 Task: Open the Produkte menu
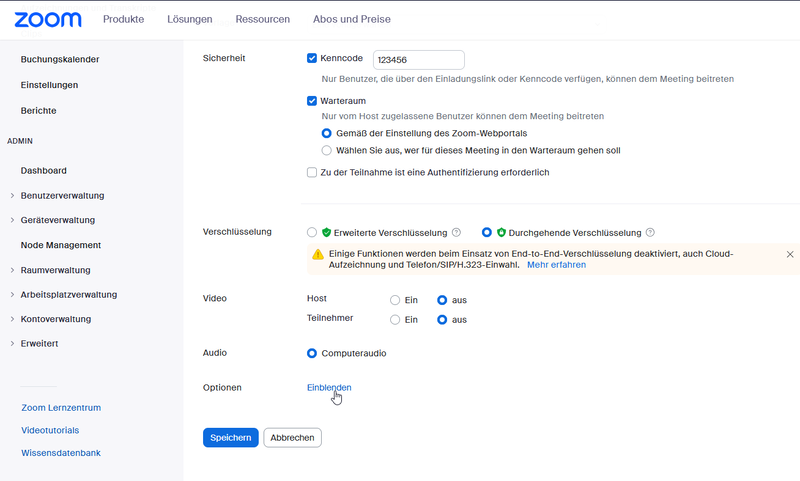pyautogui.click(x=123, y=19)
